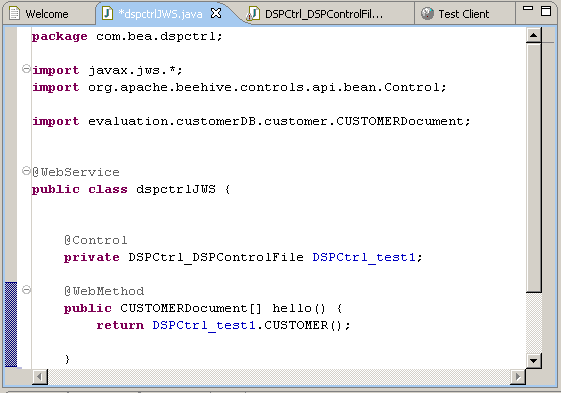Click on 'com.bea.dspctrl;' package name
The height and width of the screenshot is (393, 561).
coord(159,36)
